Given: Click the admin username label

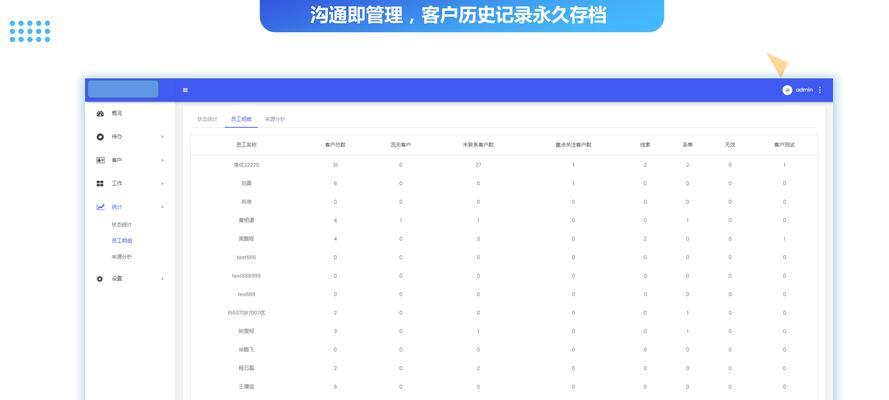Looking at the screenshot, I should pyautogui.click(x=805, y=90).
